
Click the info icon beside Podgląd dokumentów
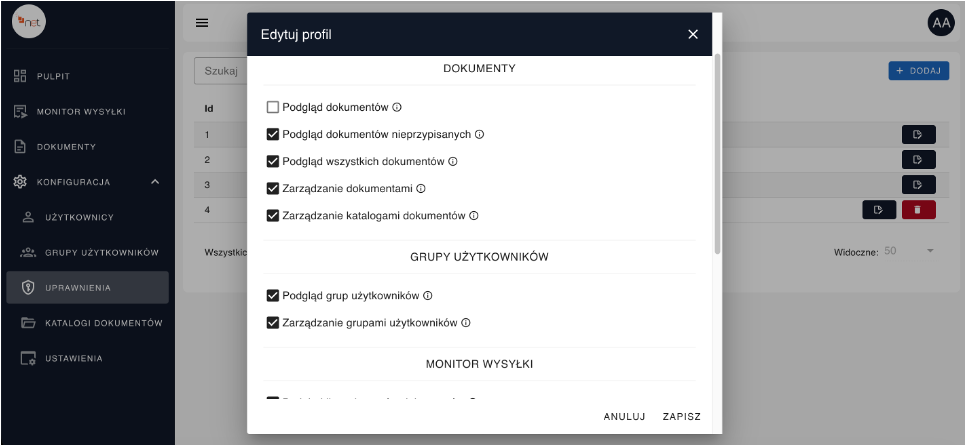click(x=397, y=107)
